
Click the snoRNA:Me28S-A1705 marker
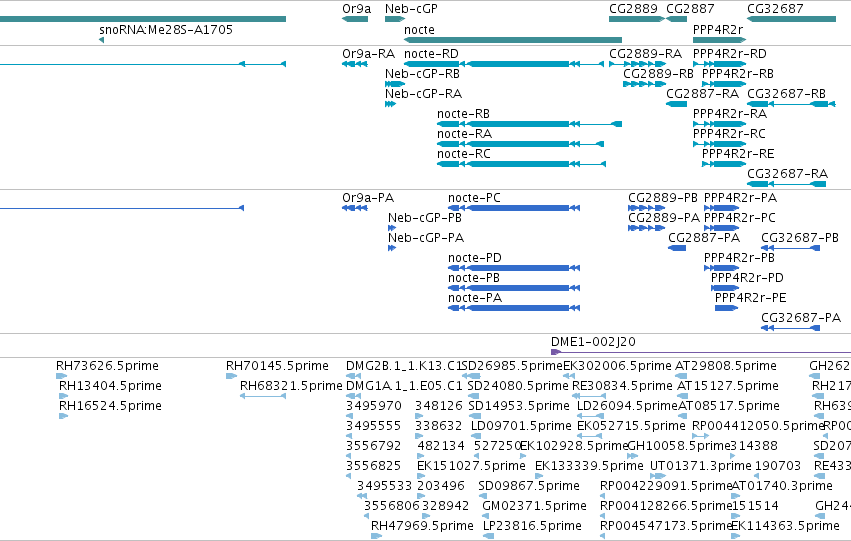pos(101,40)
